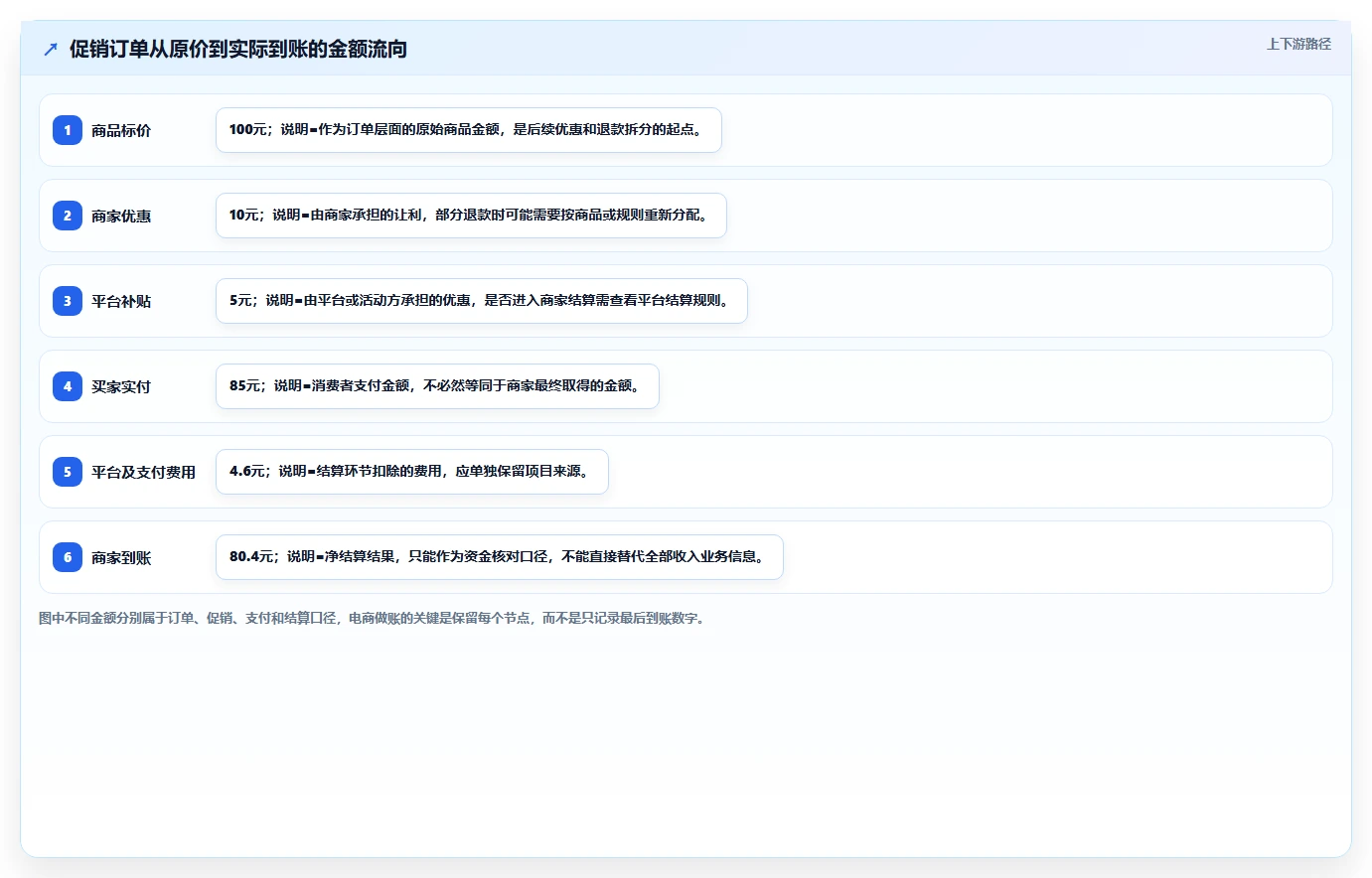Click step number badge 3
The width and height of the screenshot is (1372, 878).
pos(68,301)
